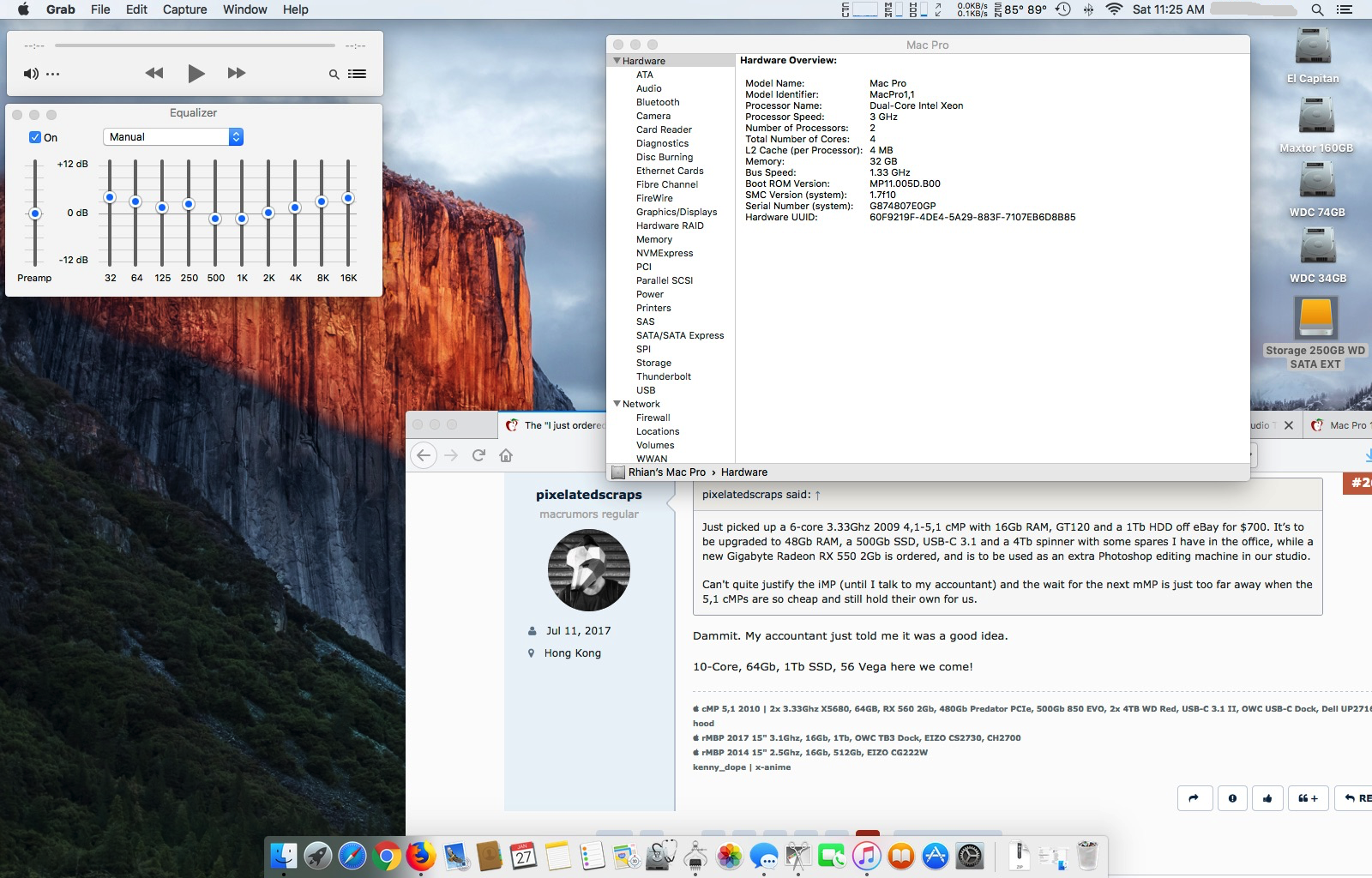Image resolution: width=1372 pixels, height=878 pixels.
Task: Open App Store from the Dock
Action: coord(936,856)
